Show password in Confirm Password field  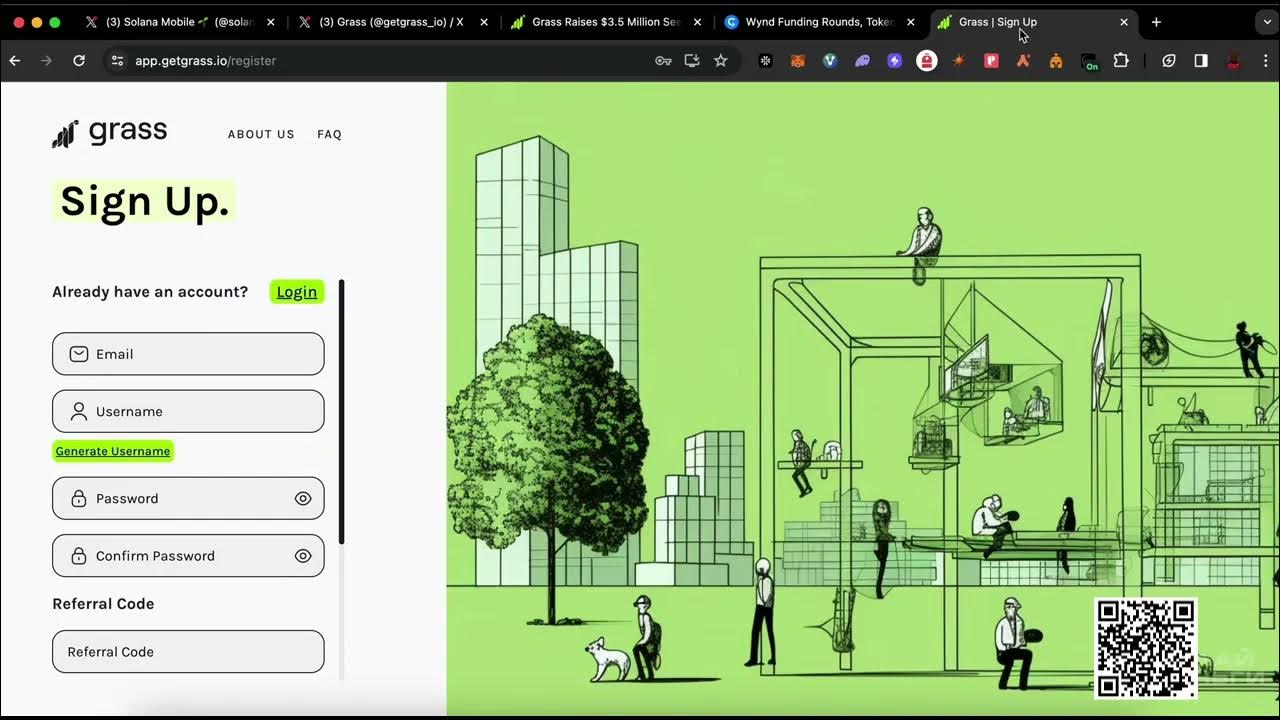pyautogui.click(x=303, y=556)
